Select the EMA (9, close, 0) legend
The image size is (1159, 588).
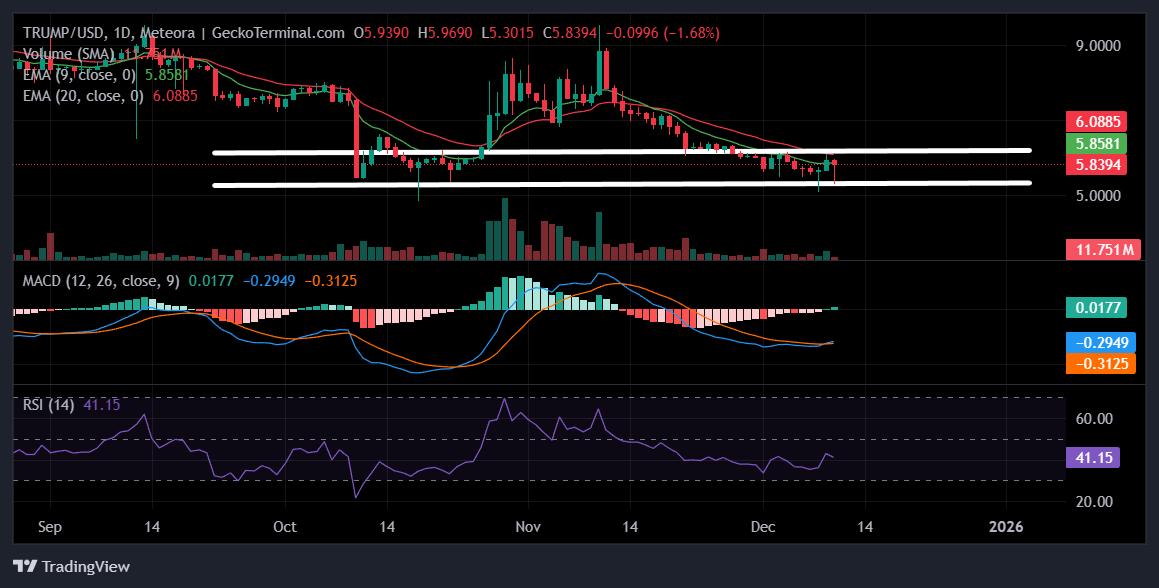[80, 75]
